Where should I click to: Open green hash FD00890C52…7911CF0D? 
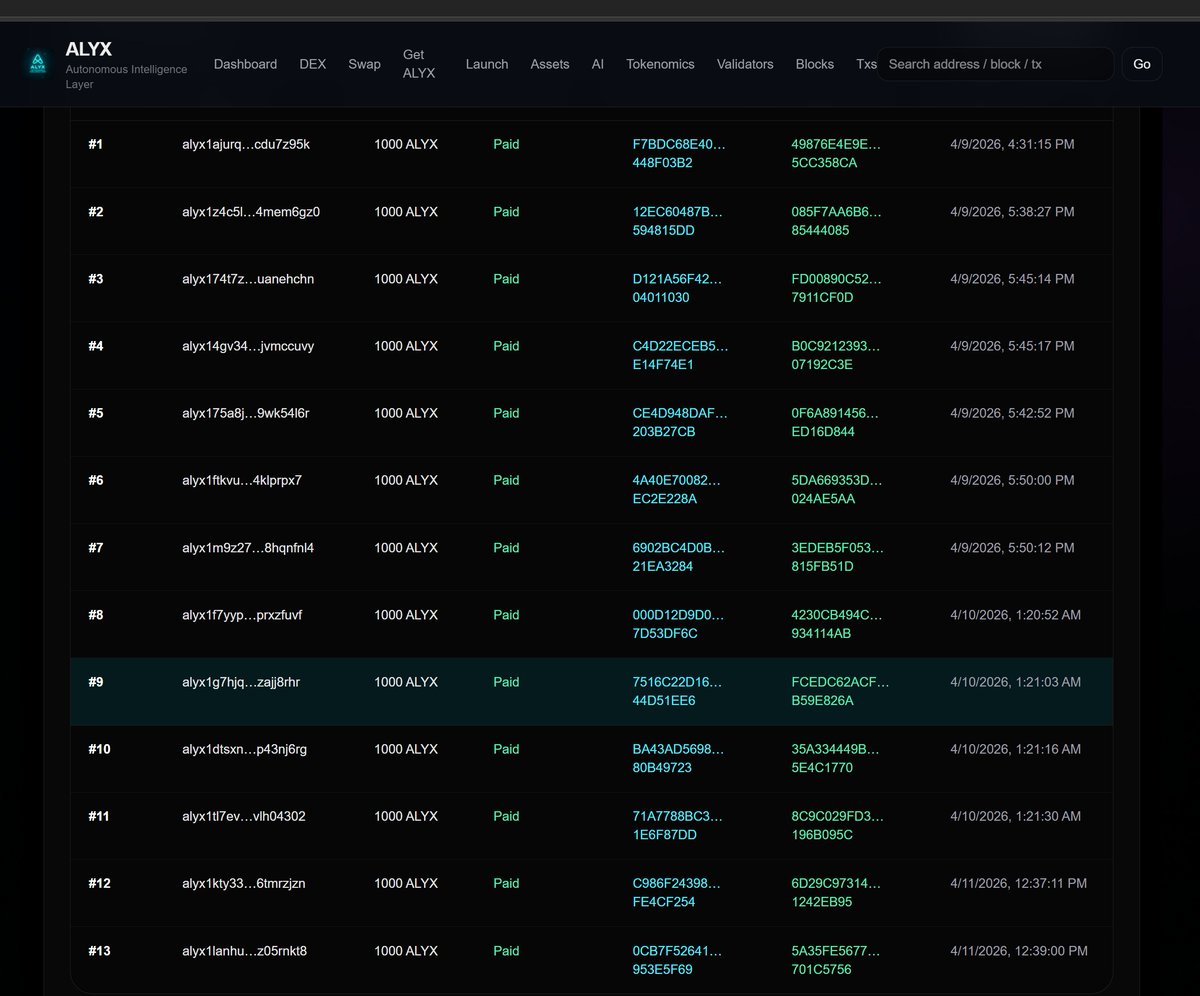pyautogui.click(x=837, y=288)
